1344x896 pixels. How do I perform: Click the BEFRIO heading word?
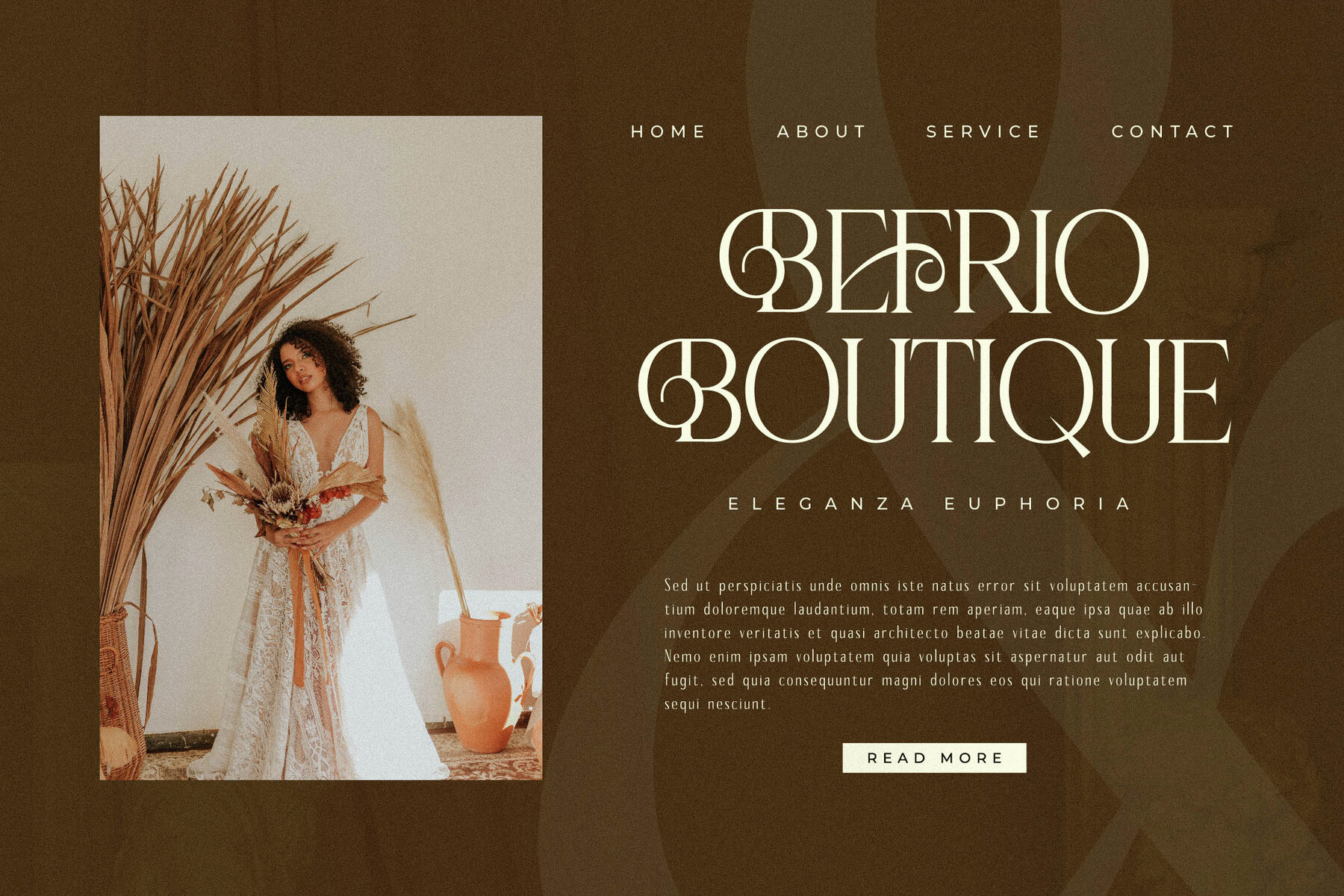[933, 261]
